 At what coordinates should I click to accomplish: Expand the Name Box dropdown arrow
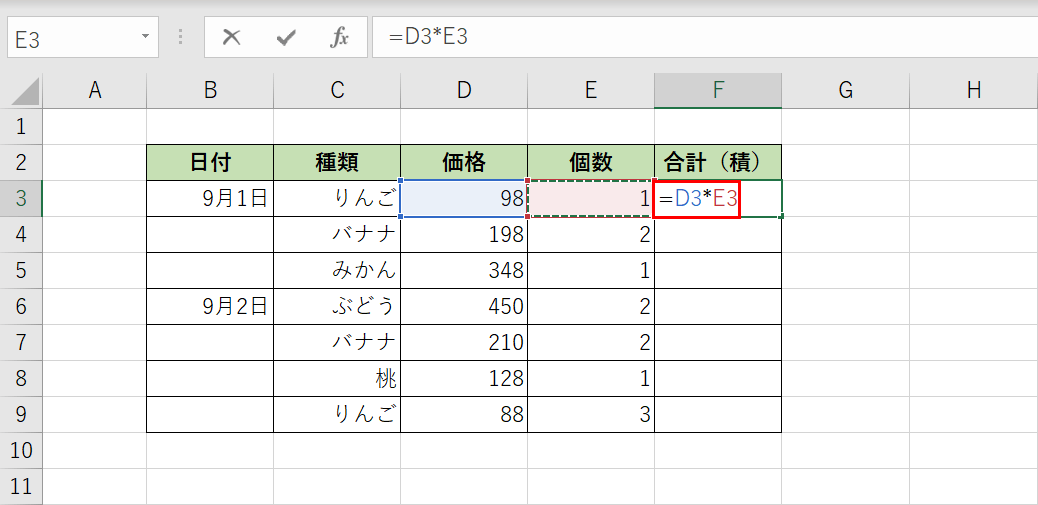tap(146, 36)
